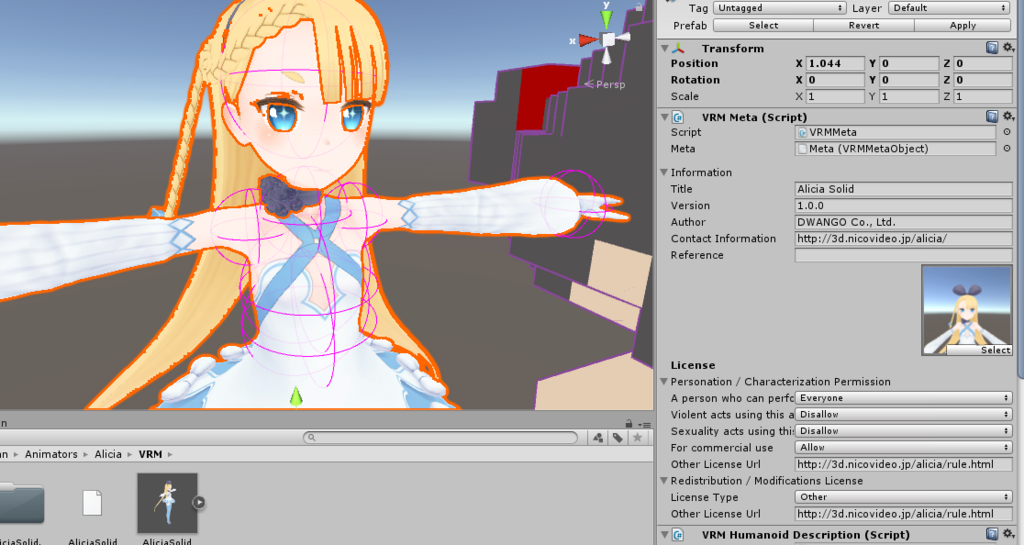Collapse VRM Humanoid Description foldout
This screenshot has height=545, width=1024.
(664, 535)
